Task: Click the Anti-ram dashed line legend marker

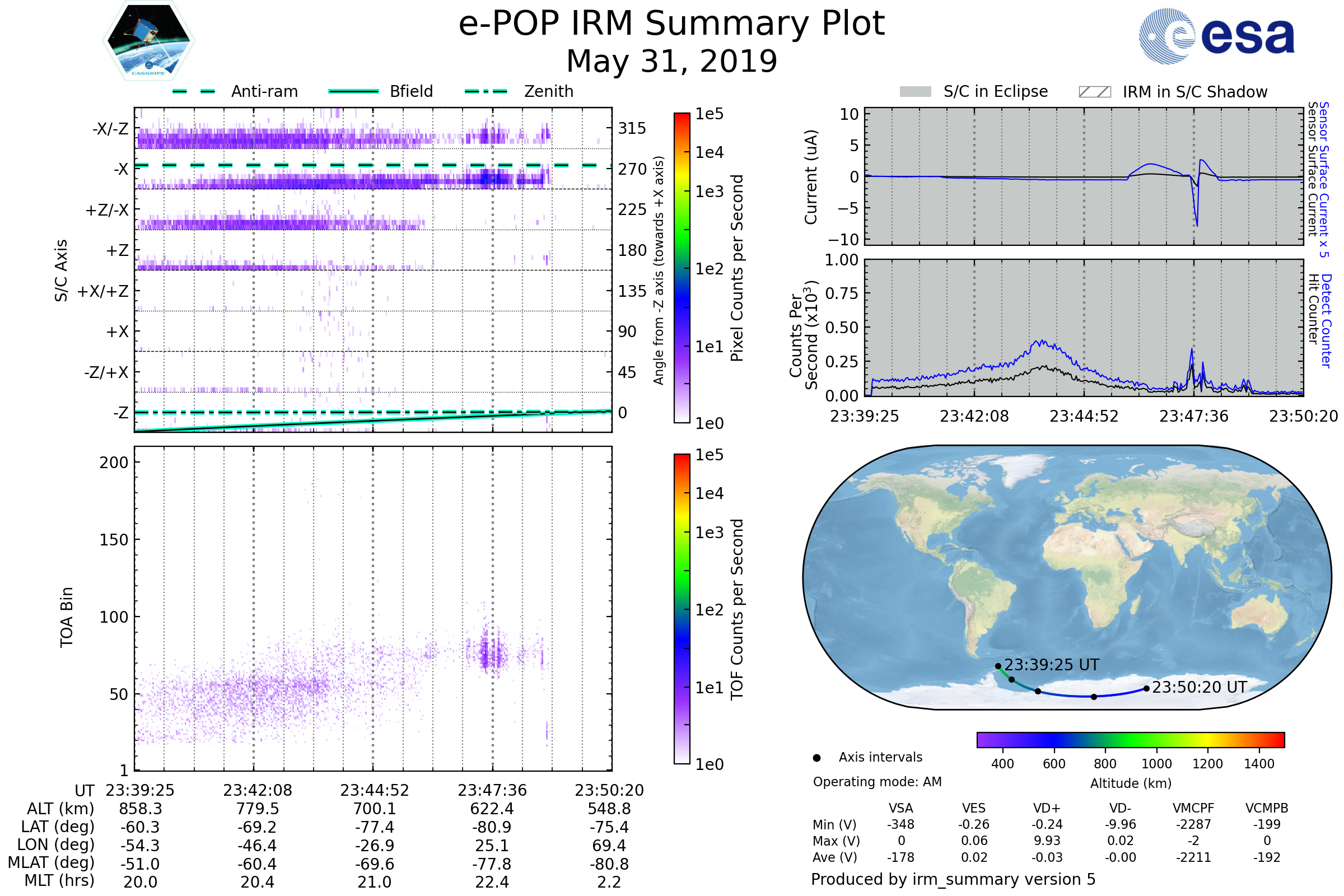Action: click(x=194, y=91)
